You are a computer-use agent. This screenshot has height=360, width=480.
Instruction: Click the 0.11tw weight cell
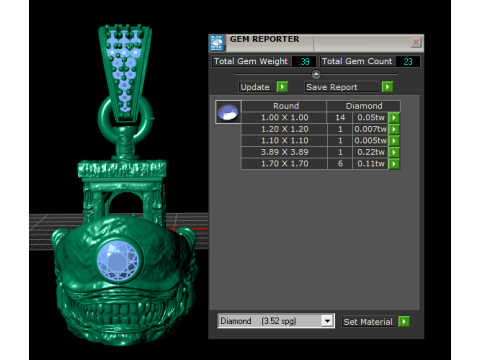pyautogui.click(x=371, y=164)
